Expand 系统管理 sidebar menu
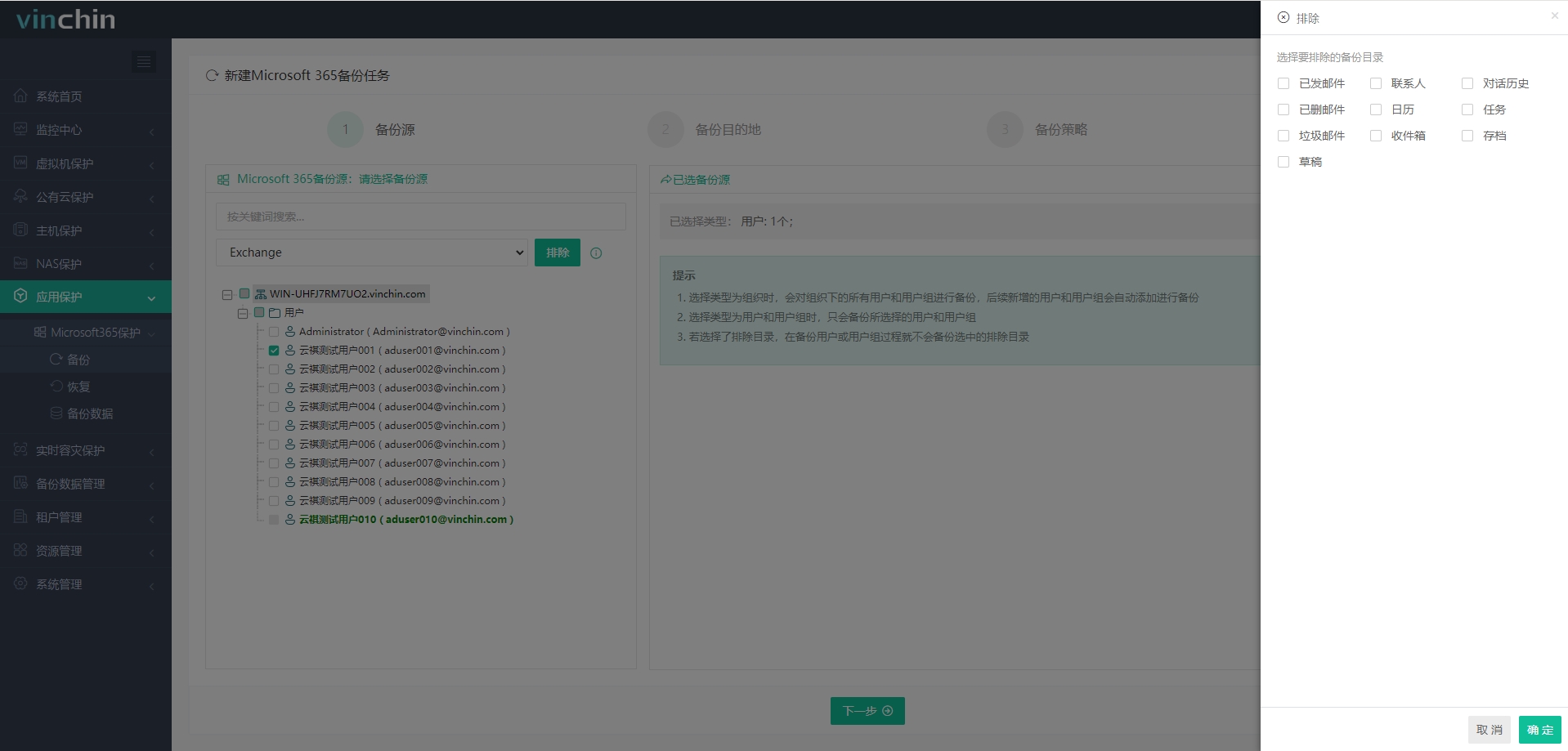This screenshot has height=751, width=1568. click(86, 584)
